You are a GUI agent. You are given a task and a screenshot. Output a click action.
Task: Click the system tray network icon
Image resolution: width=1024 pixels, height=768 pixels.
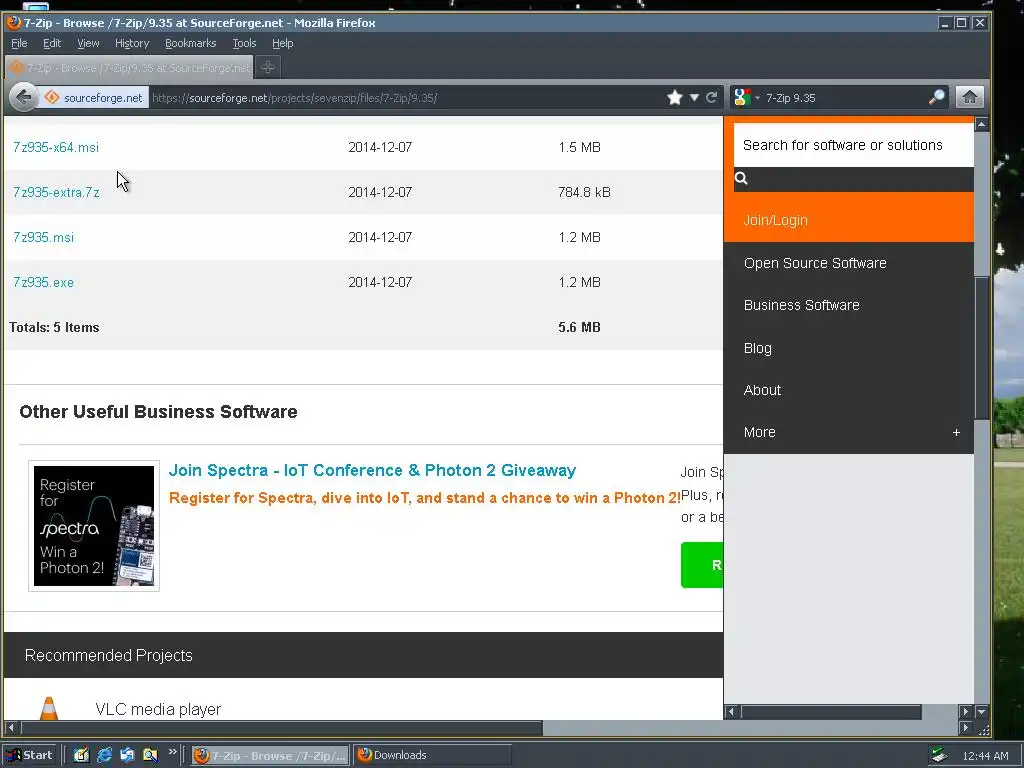pyautogui.click(x=940, y=755)
